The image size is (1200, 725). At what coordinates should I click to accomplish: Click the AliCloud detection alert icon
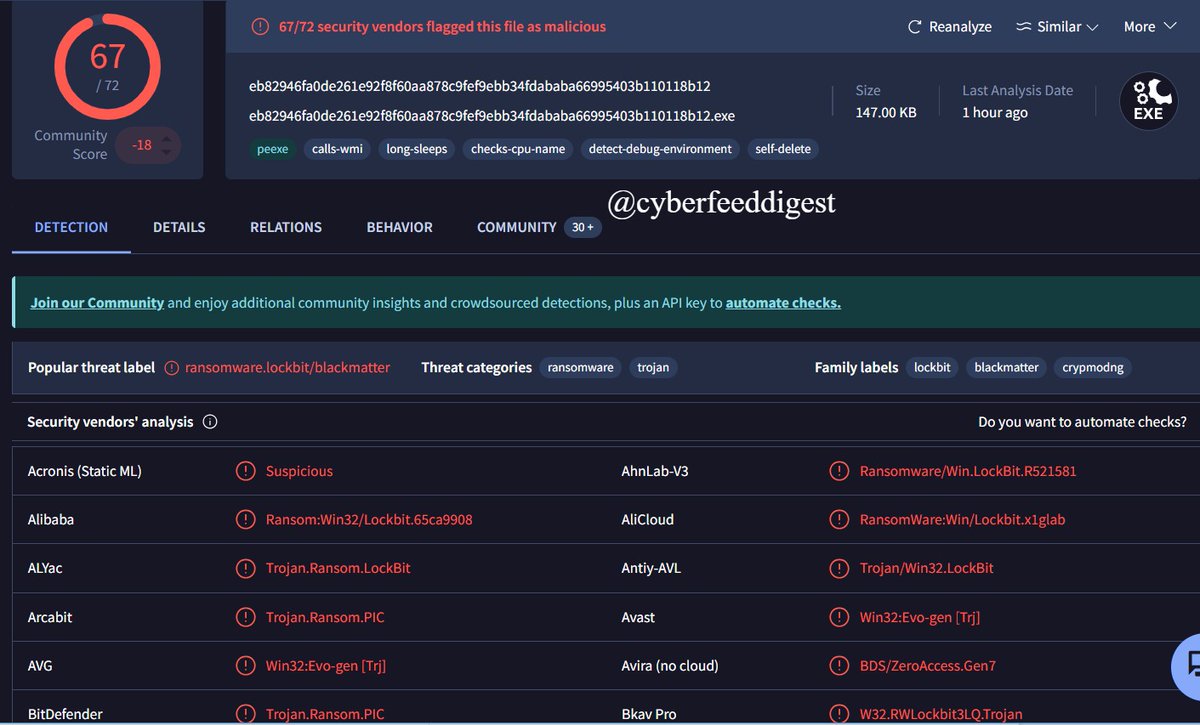(839, 519)
